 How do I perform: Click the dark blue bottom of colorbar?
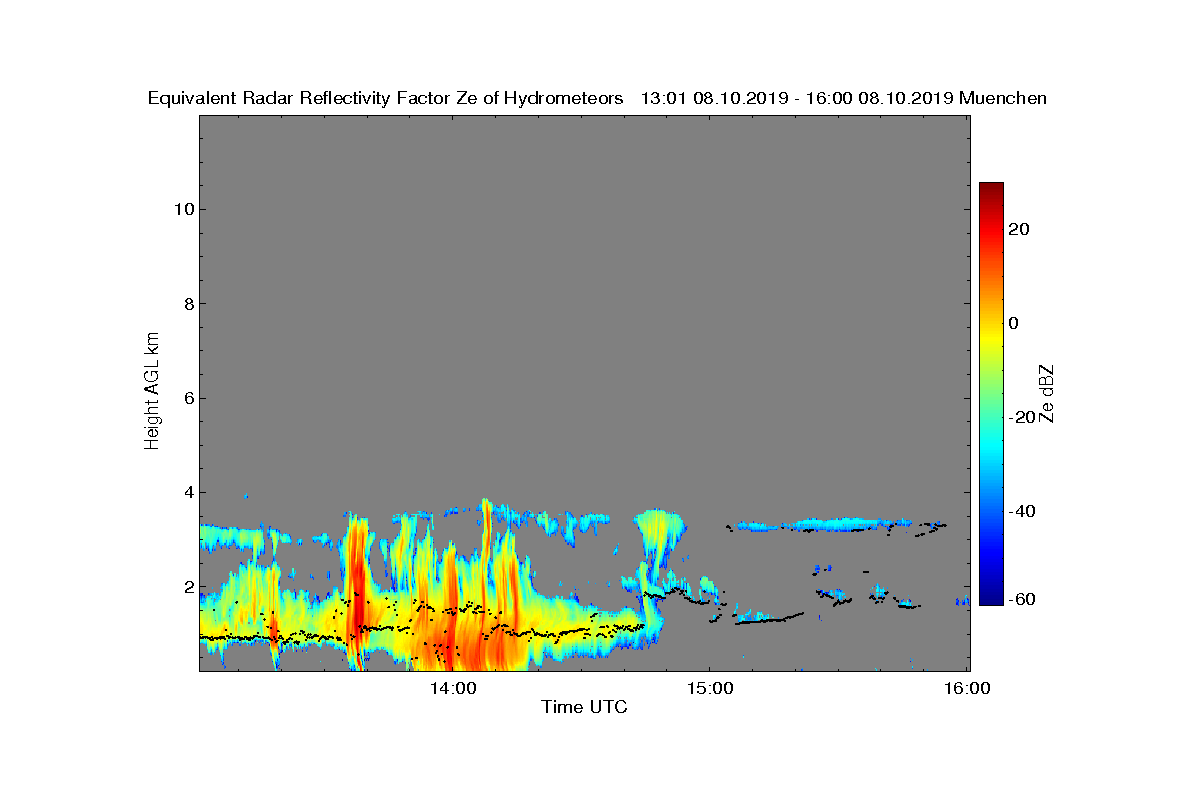991,598
